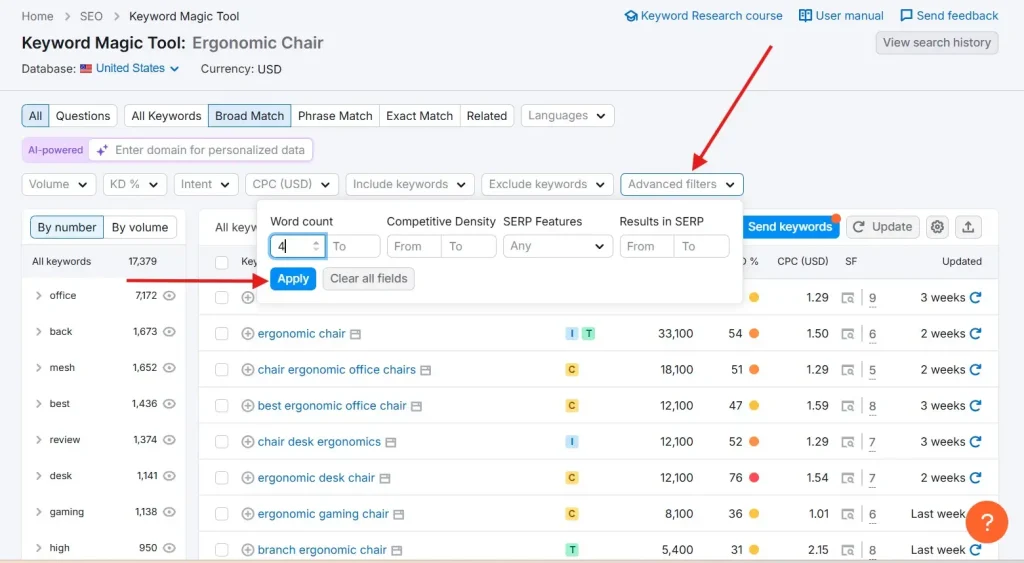Open the Keyword Research course link

703,16
